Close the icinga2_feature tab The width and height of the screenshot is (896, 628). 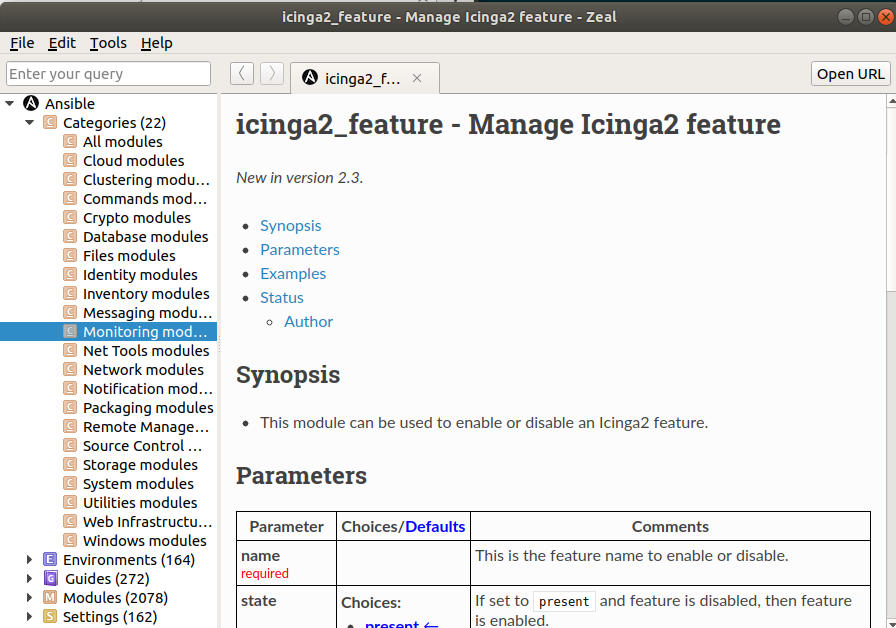(x=417, y=78)
